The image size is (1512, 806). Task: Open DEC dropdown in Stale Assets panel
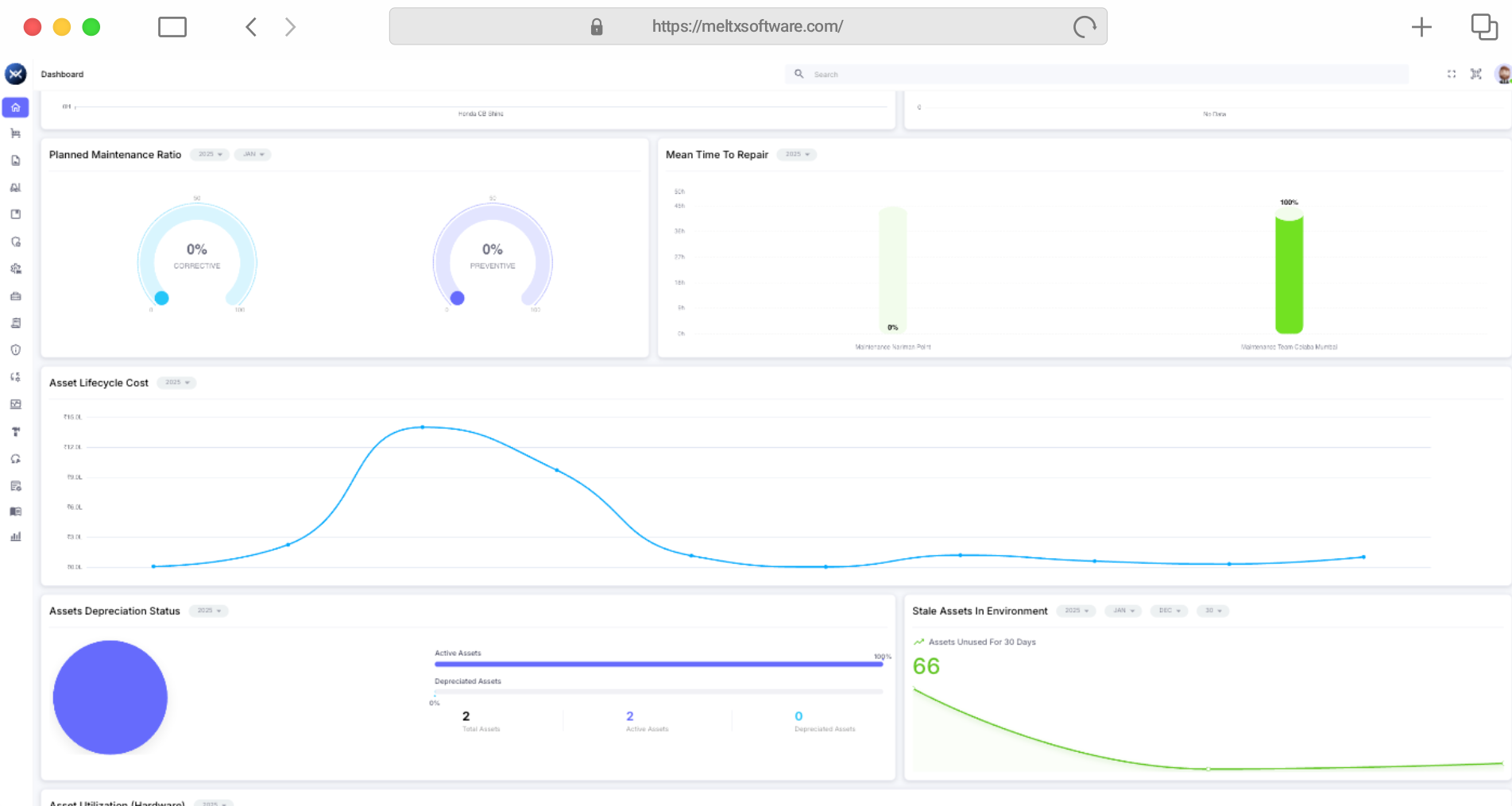coord(1169,611)
